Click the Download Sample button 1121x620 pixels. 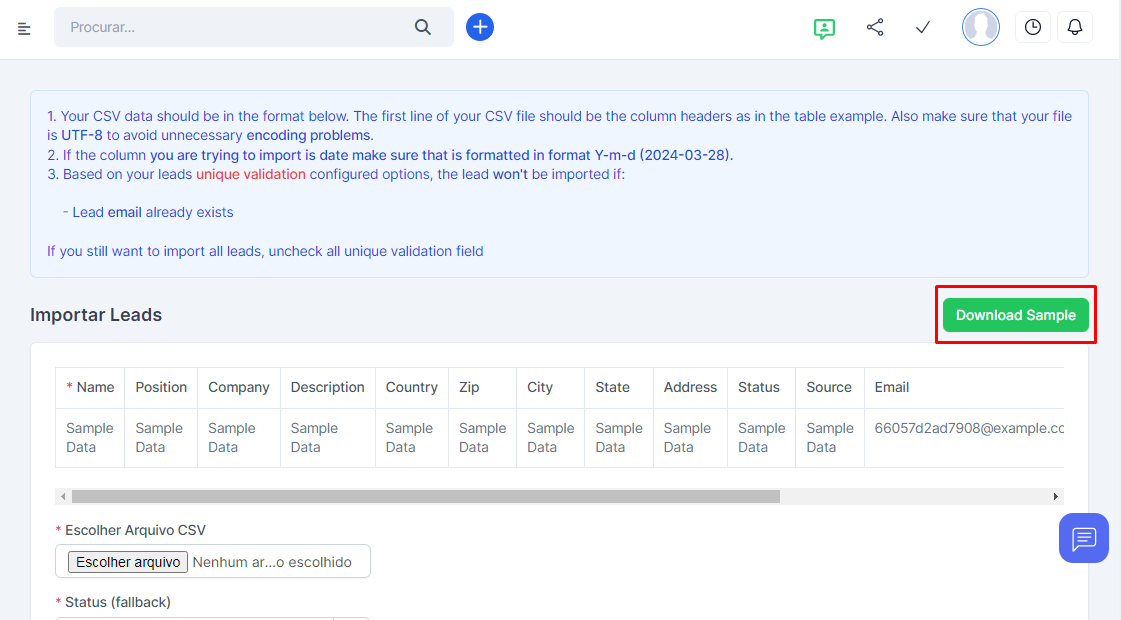point(1015,315)
